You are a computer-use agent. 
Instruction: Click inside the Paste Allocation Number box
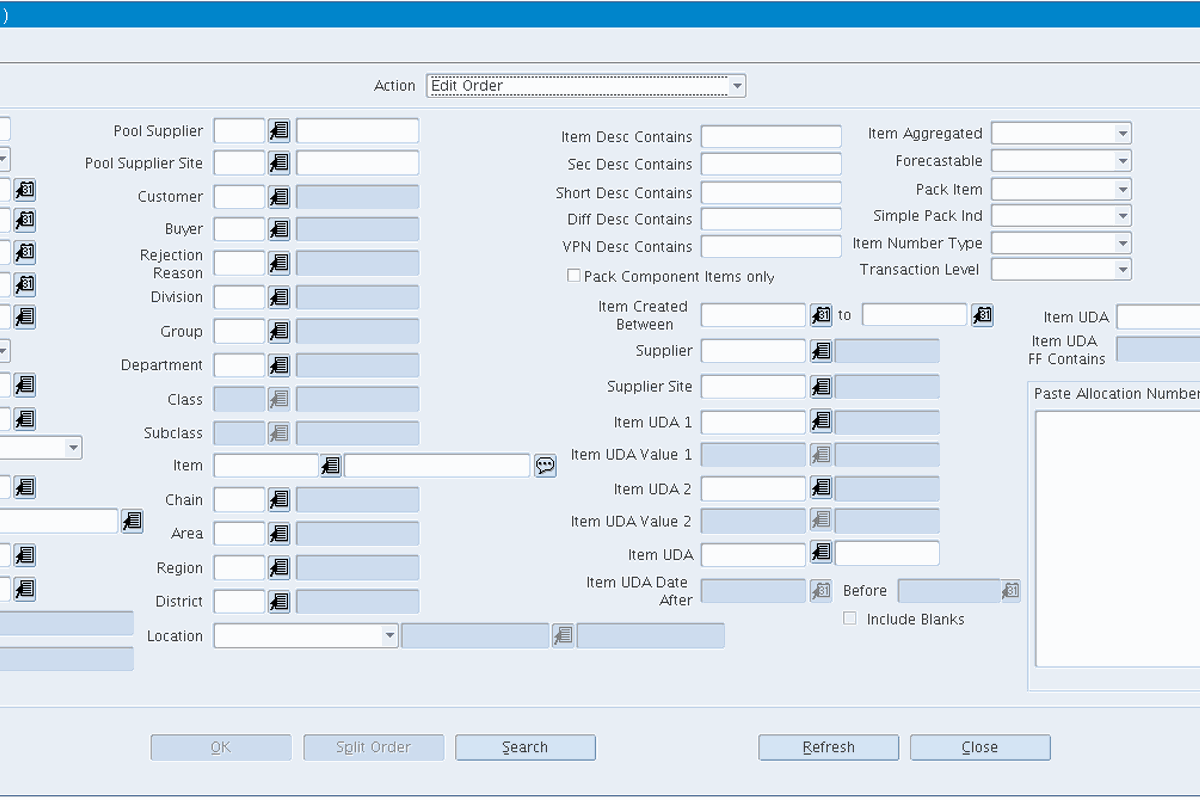[x=1117, y=538]
